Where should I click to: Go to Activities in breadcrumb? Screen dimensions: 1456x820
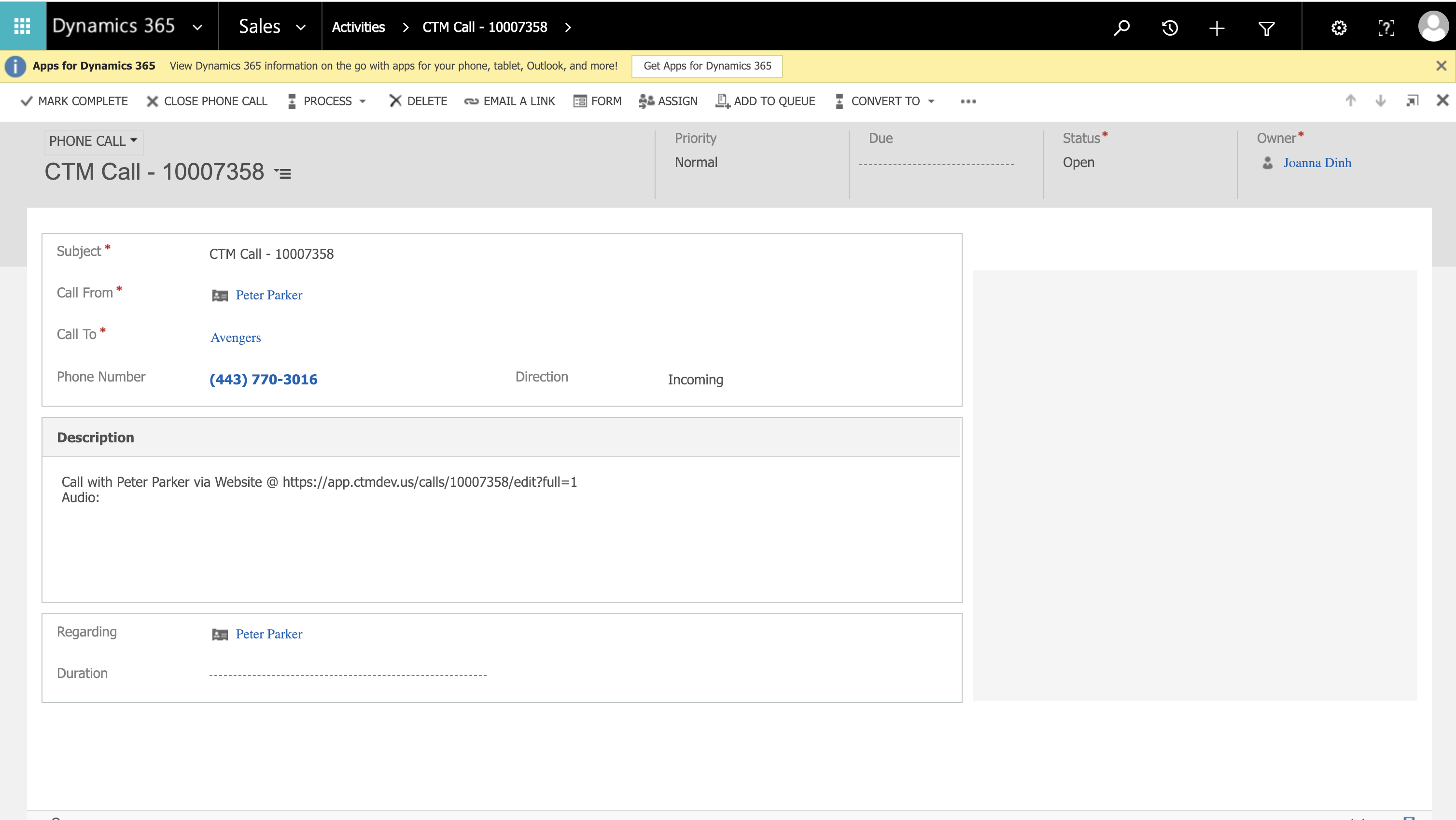tap(358, 27)
